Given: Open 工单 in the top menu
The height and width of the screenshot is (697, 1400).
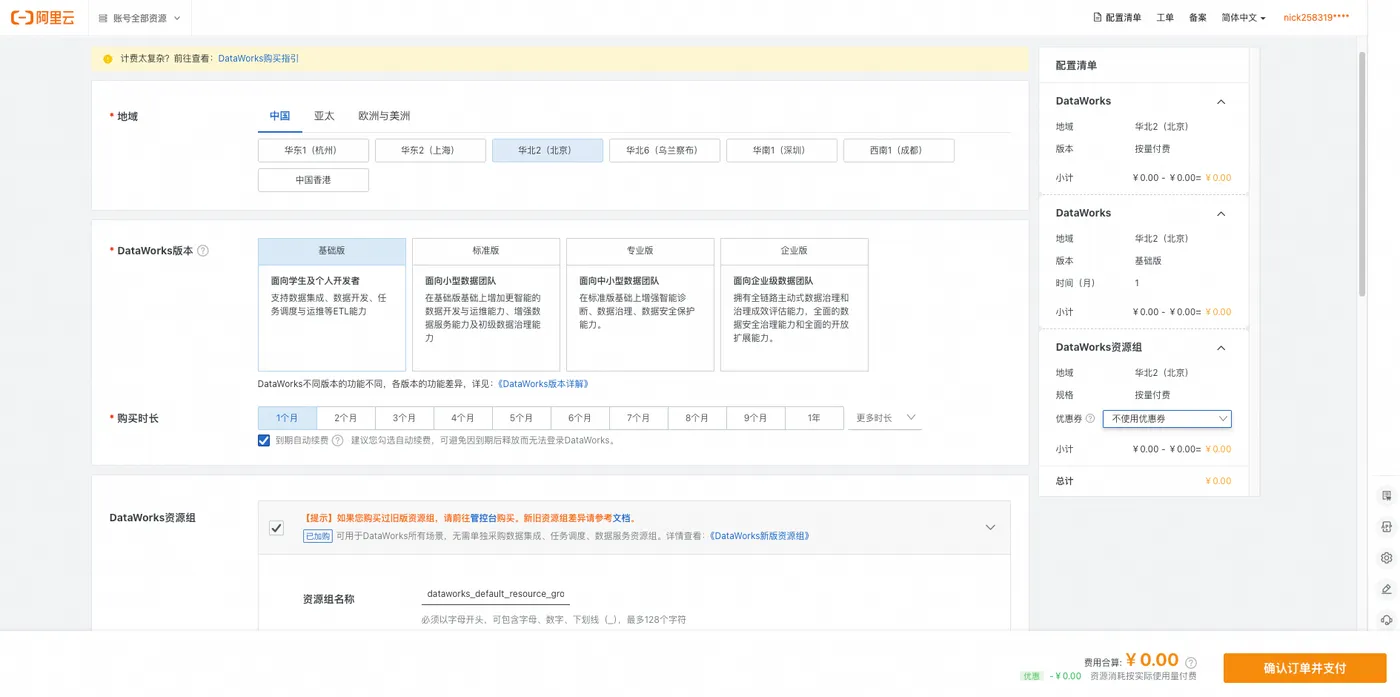Looking at the screenshot, I should (1165, 18).
